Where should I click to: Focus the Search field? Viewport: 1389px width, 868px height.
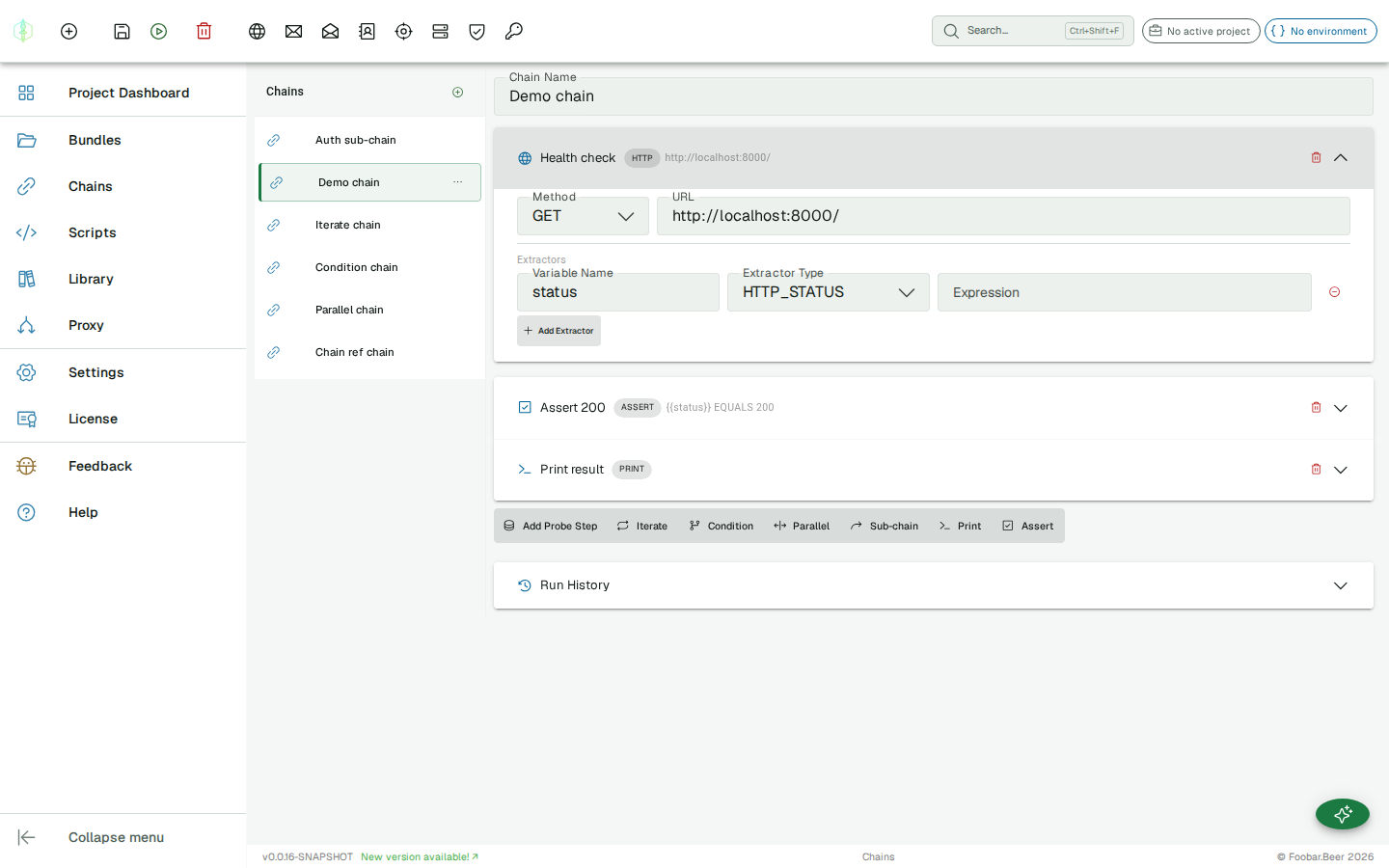tap(1032, 31)
